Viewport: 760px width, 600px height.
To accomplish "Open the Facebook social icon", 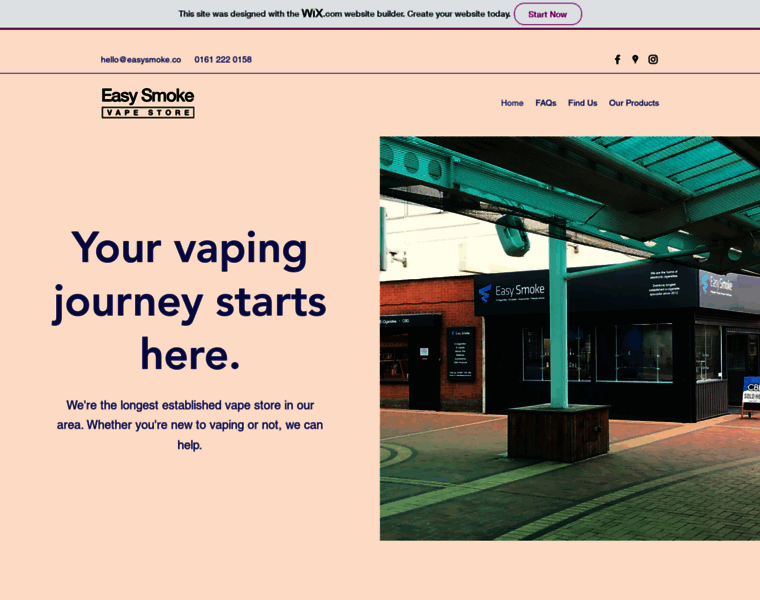I will click(617, 60).
